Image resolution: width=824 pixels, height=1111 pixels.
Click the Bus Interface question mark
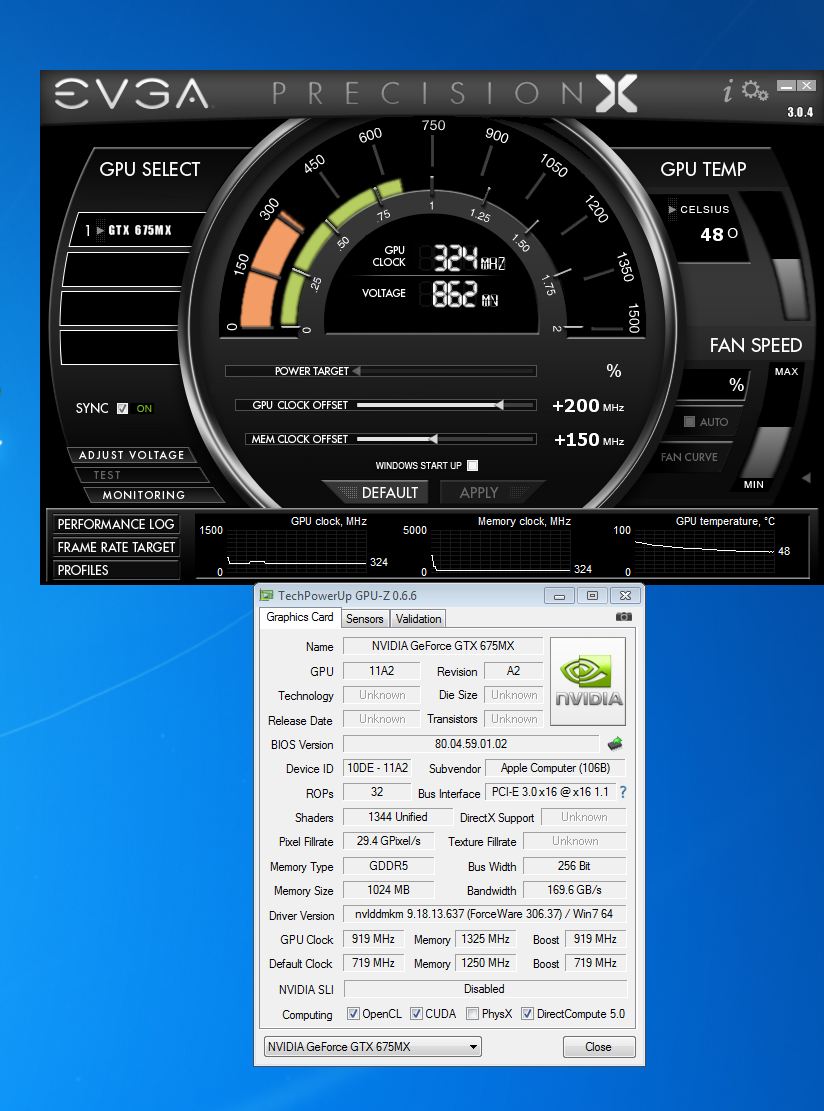click(623, 792)
